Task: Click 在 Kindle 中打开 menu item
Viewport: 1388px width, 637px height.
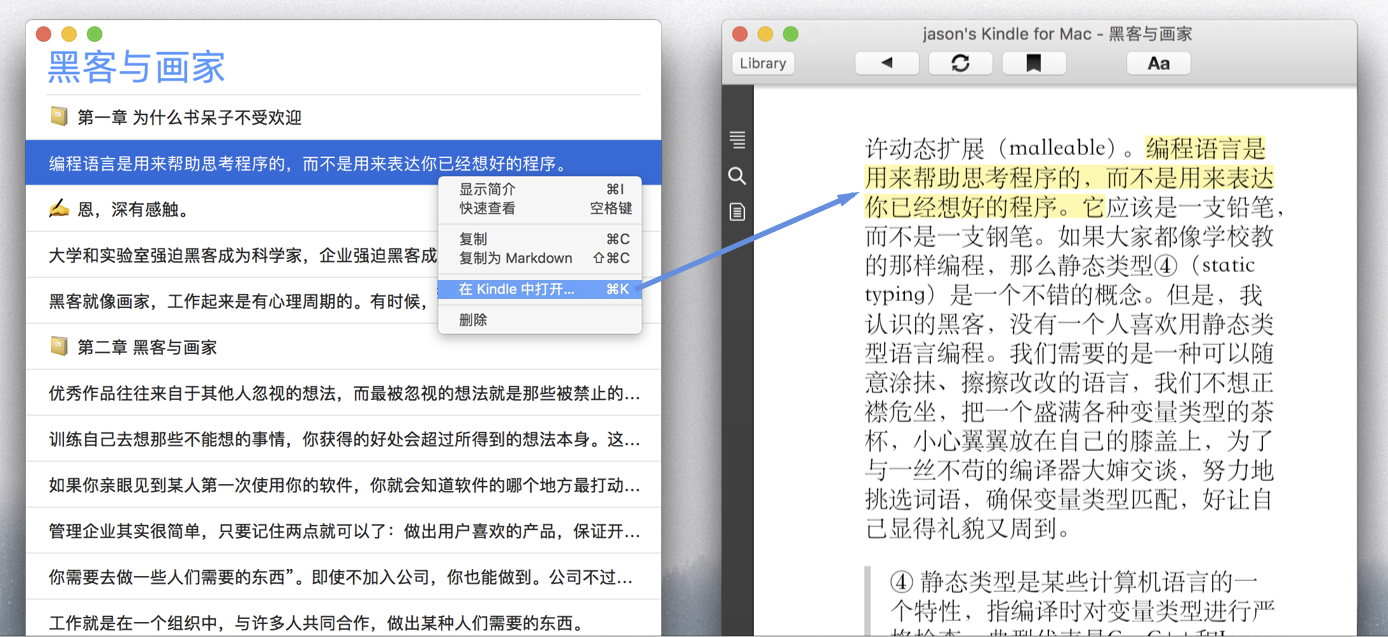Action: (x=517, y=289)
